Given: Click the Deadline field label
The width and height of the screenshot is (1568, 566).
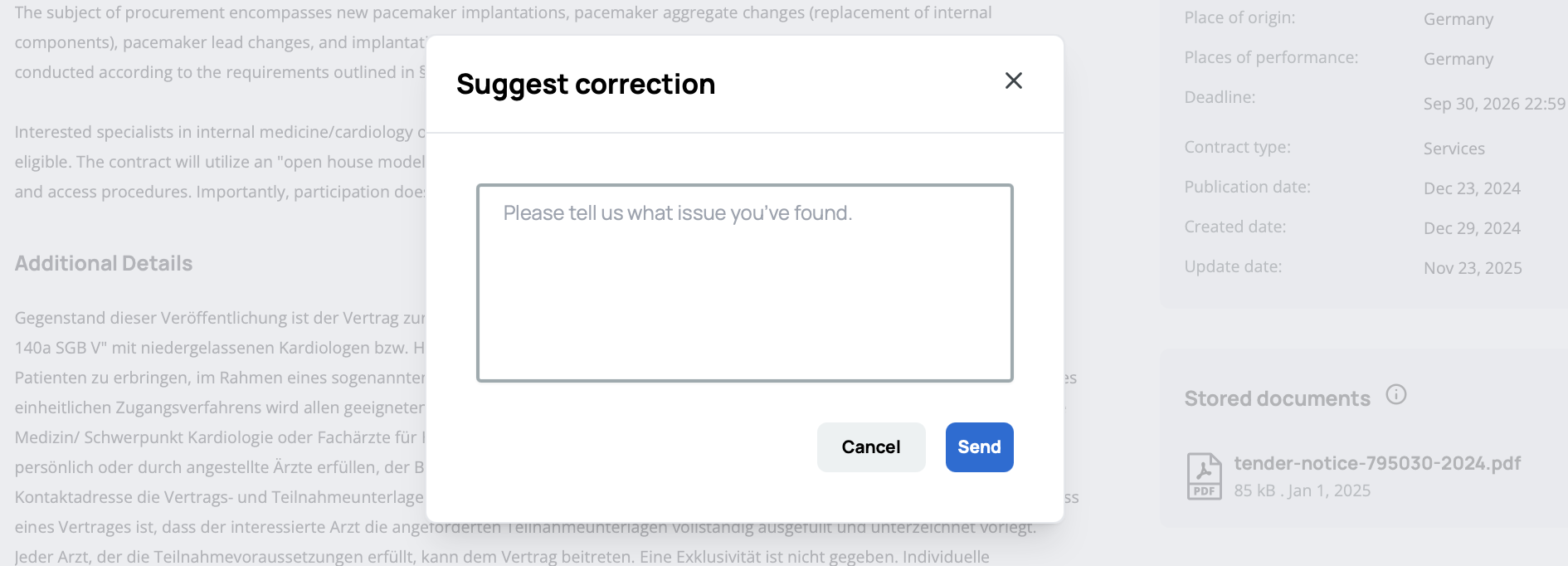Looking at the screenshot, I should pos(1220,97).
